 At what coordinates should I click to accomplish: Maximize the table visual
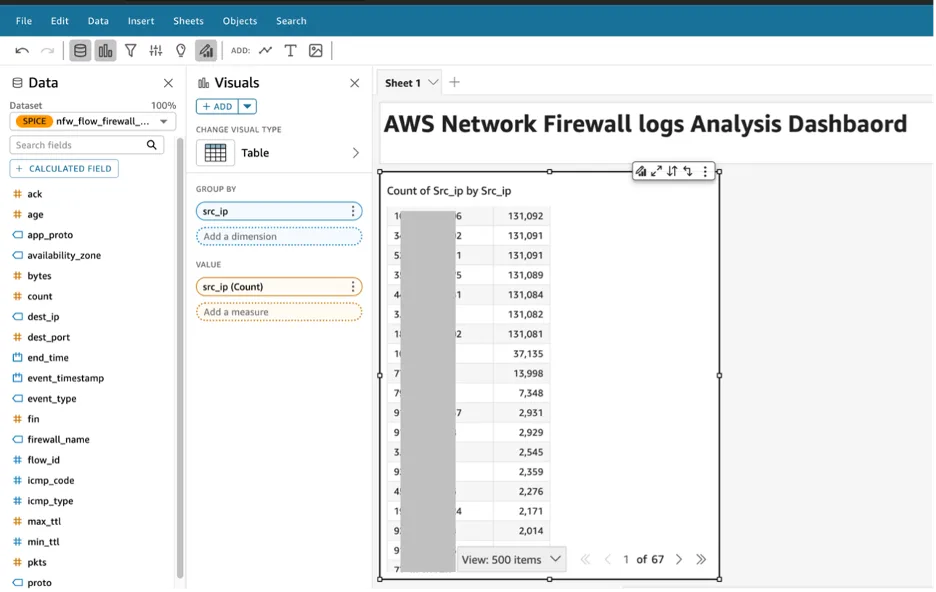[x=657, y=171]
